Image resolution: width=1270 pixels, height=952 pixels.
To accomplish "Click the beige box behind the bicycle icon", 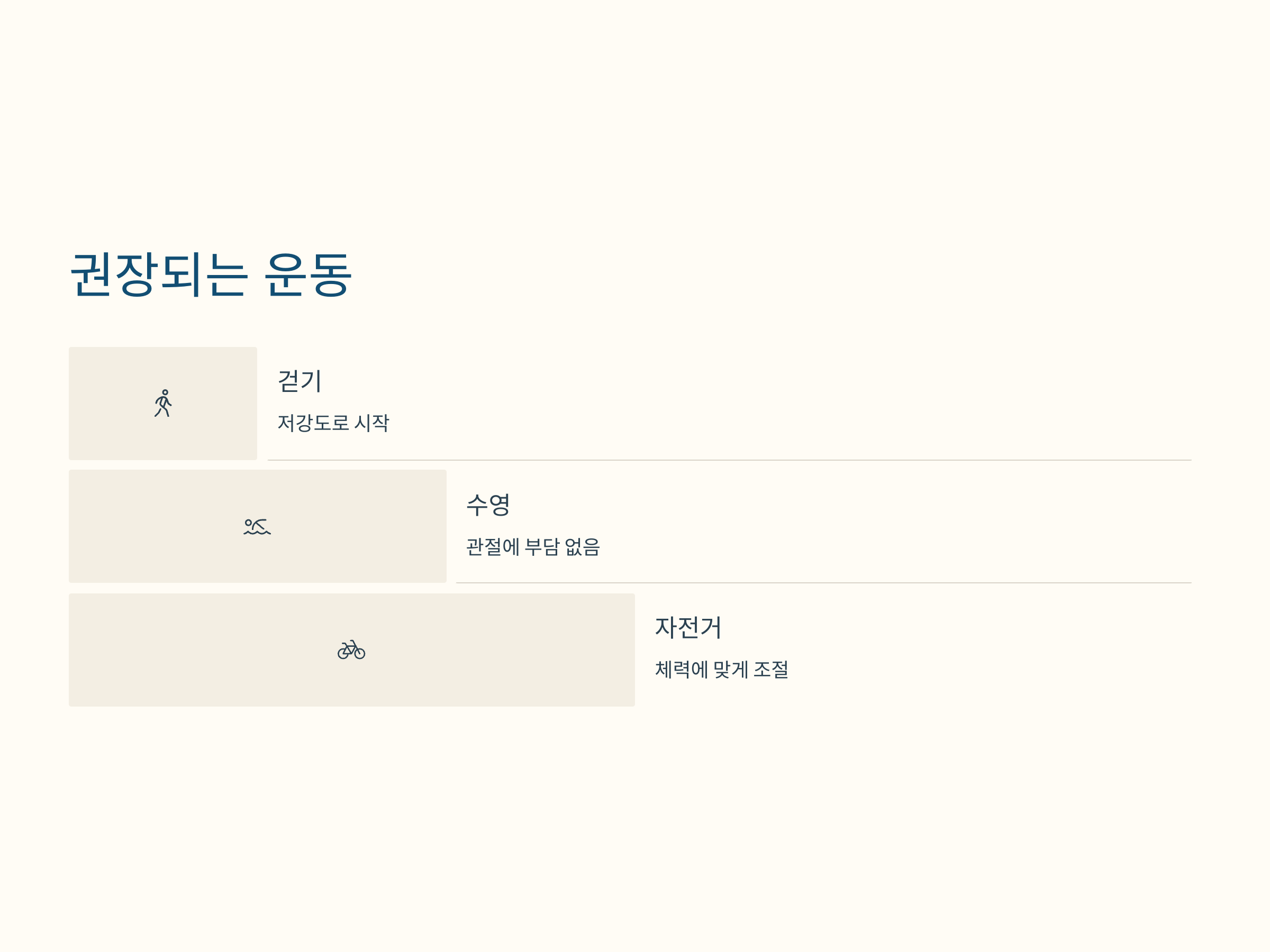I will [352, 649].
